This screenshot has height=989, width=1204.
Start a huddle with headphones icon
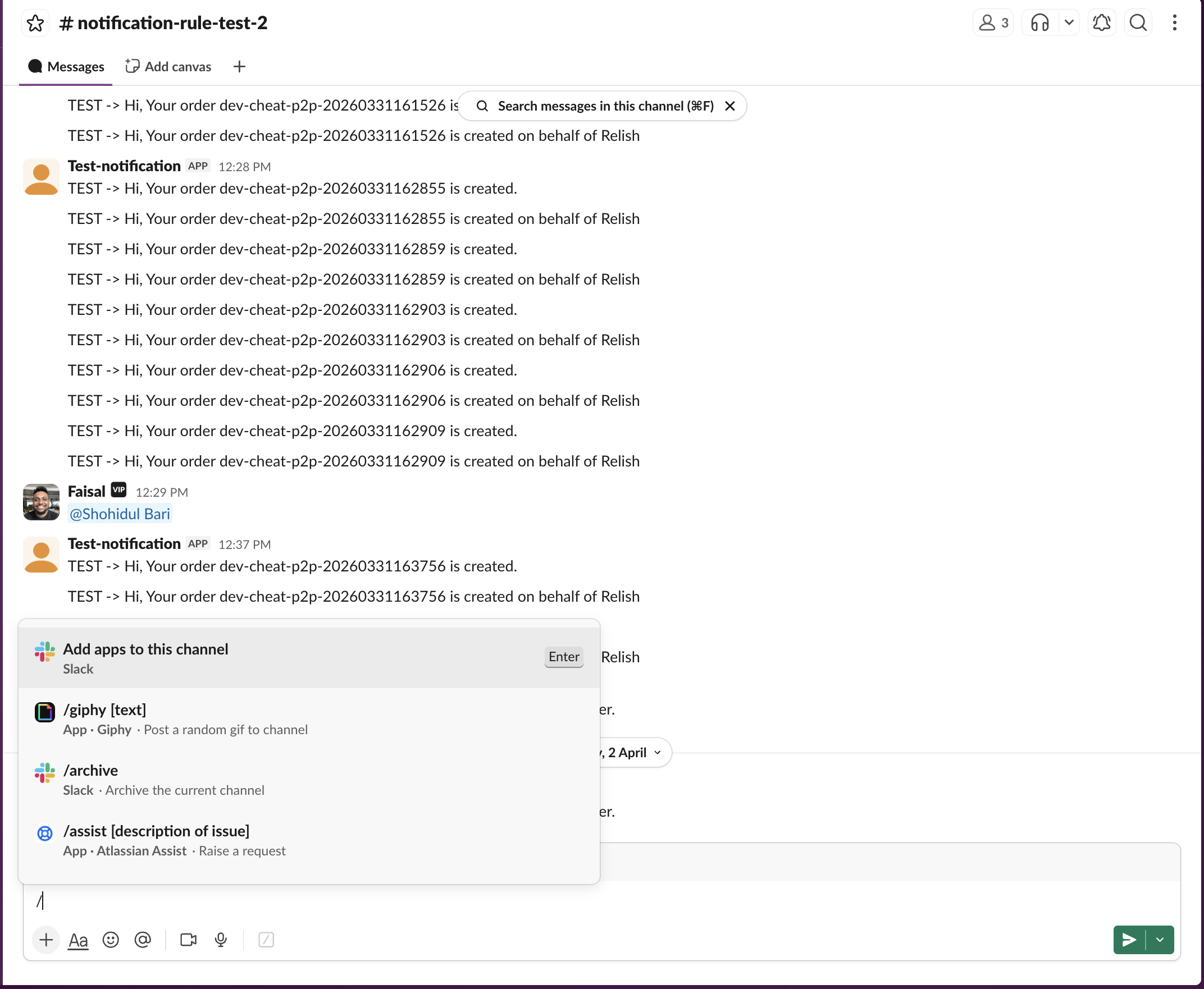(1040, 24)
